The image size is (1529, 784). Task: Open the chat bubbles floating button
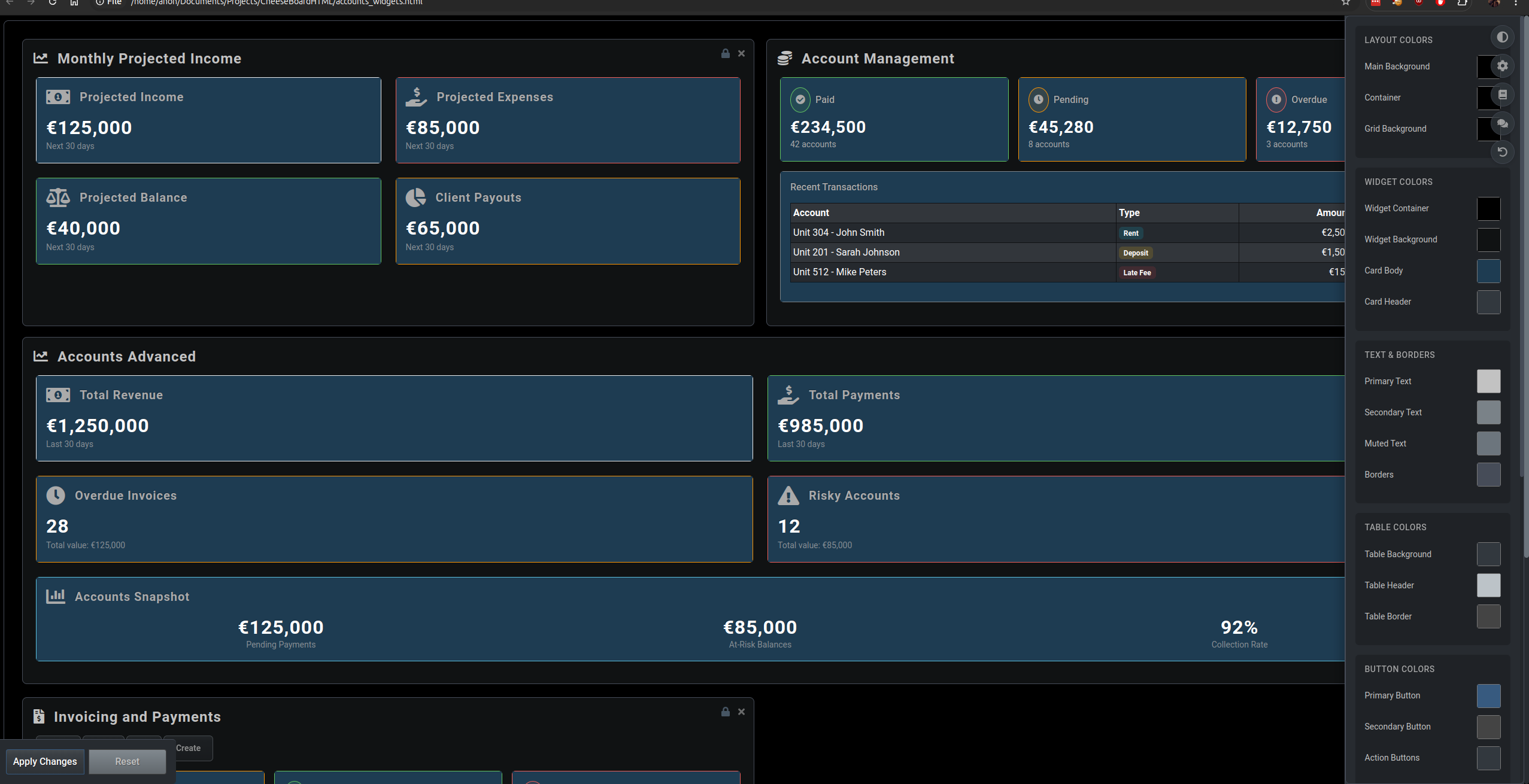point(1502,123)
